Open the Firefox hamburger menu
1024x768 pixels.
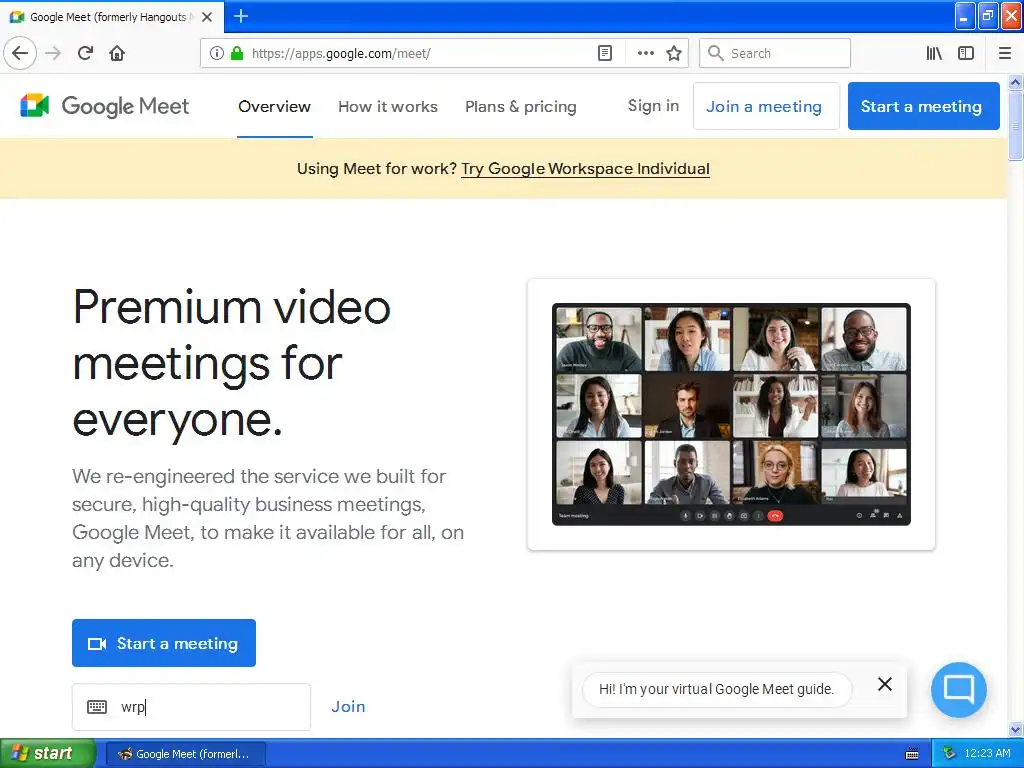pos(1005,53)
